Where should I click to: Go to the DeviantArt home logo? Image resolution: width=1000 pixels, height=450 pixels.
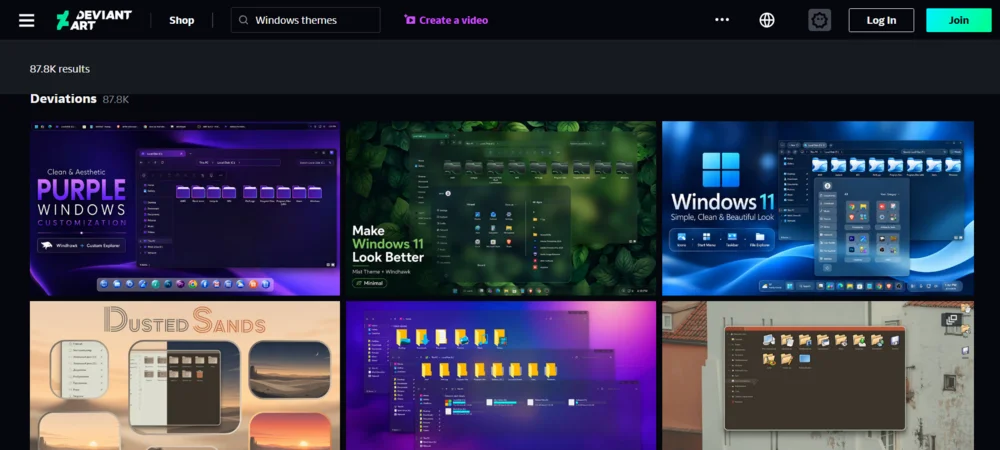94,20
